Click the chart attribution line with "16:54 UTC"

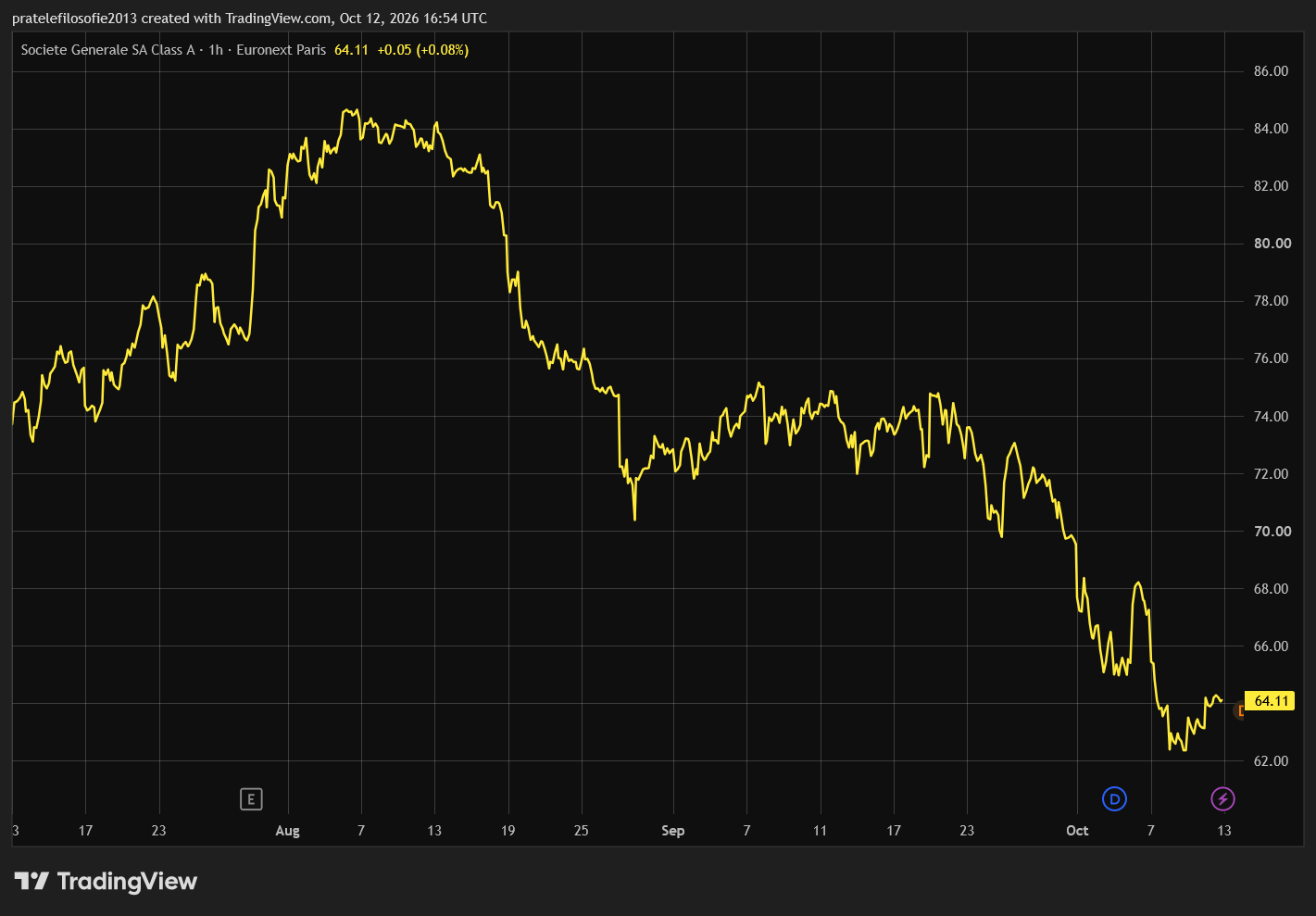tap(249, 18)
